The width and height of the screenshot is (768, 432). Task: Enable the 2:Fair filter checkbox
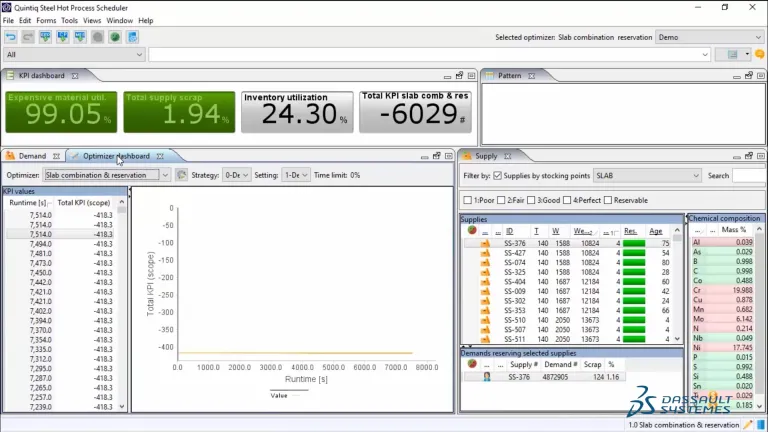click(501, 200)
